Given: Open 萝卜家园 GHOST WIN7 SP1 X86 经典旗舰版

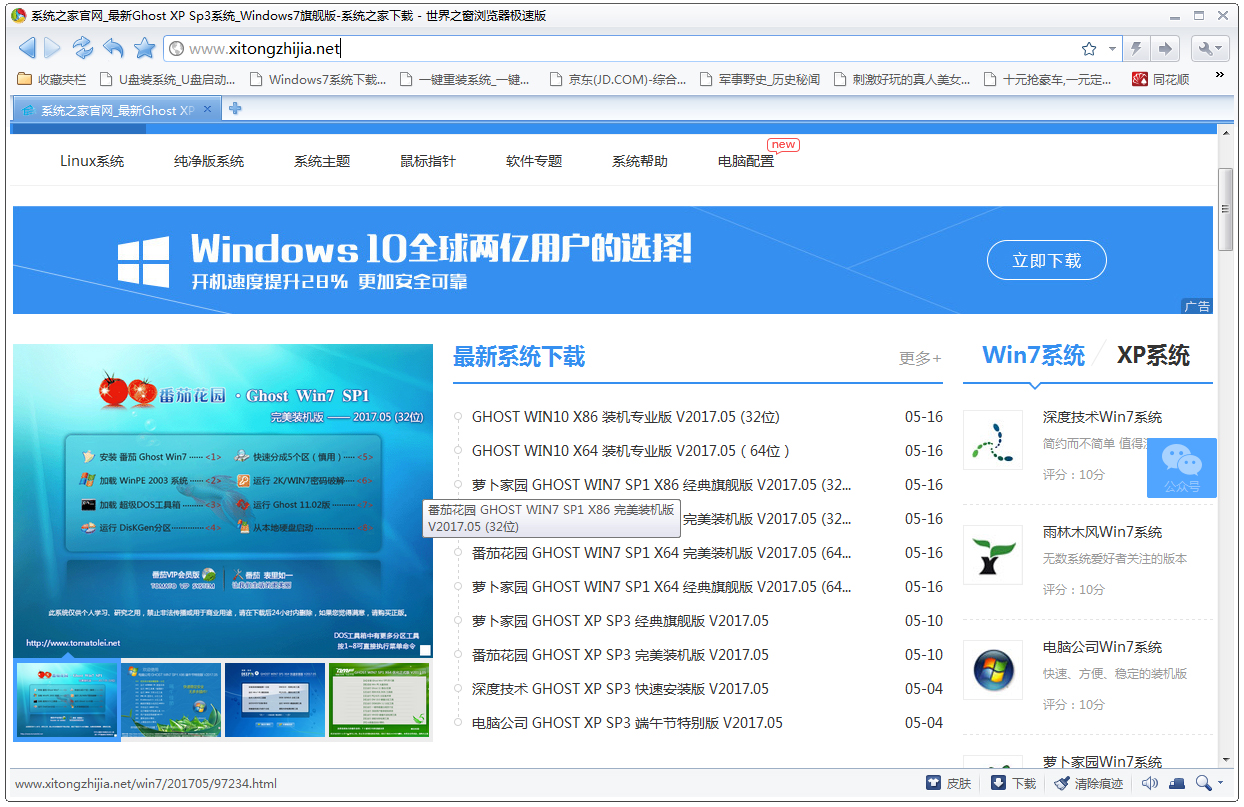Looking at the screenshot, I should coord(662,485).
